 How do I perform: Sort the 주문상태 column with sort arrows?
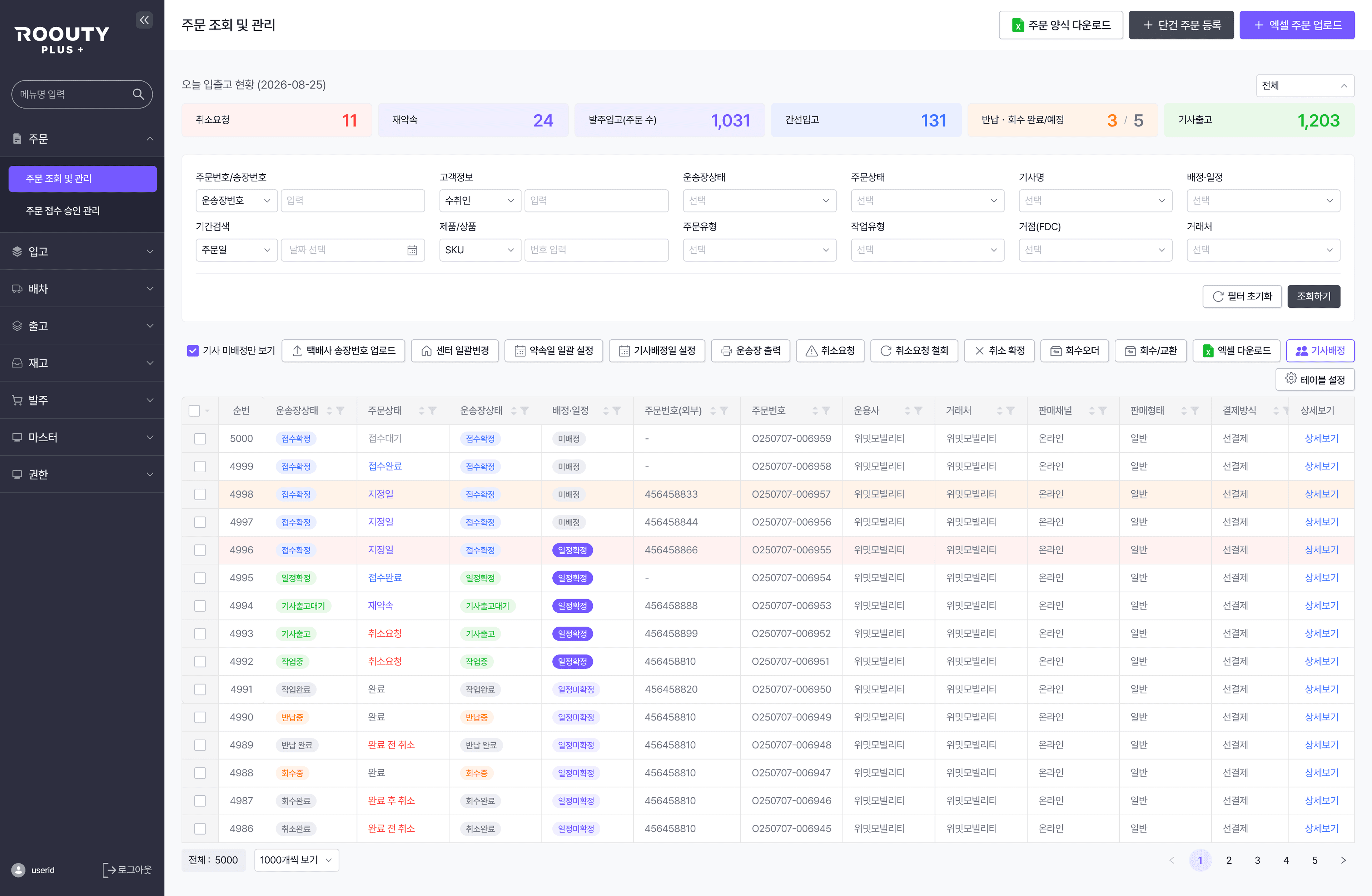click(421, 410)
